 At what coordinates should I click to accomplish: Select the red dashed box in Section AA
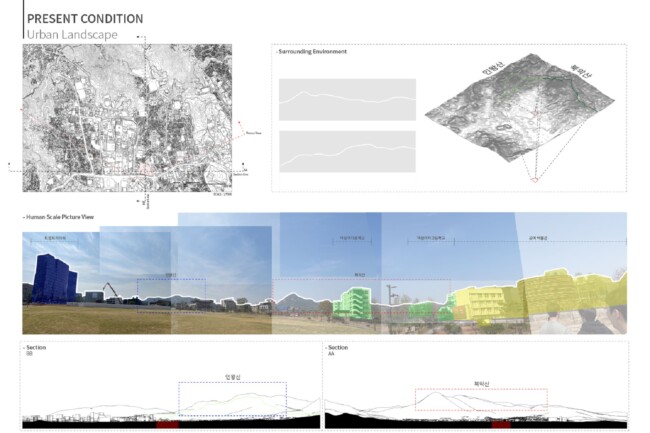480,400
